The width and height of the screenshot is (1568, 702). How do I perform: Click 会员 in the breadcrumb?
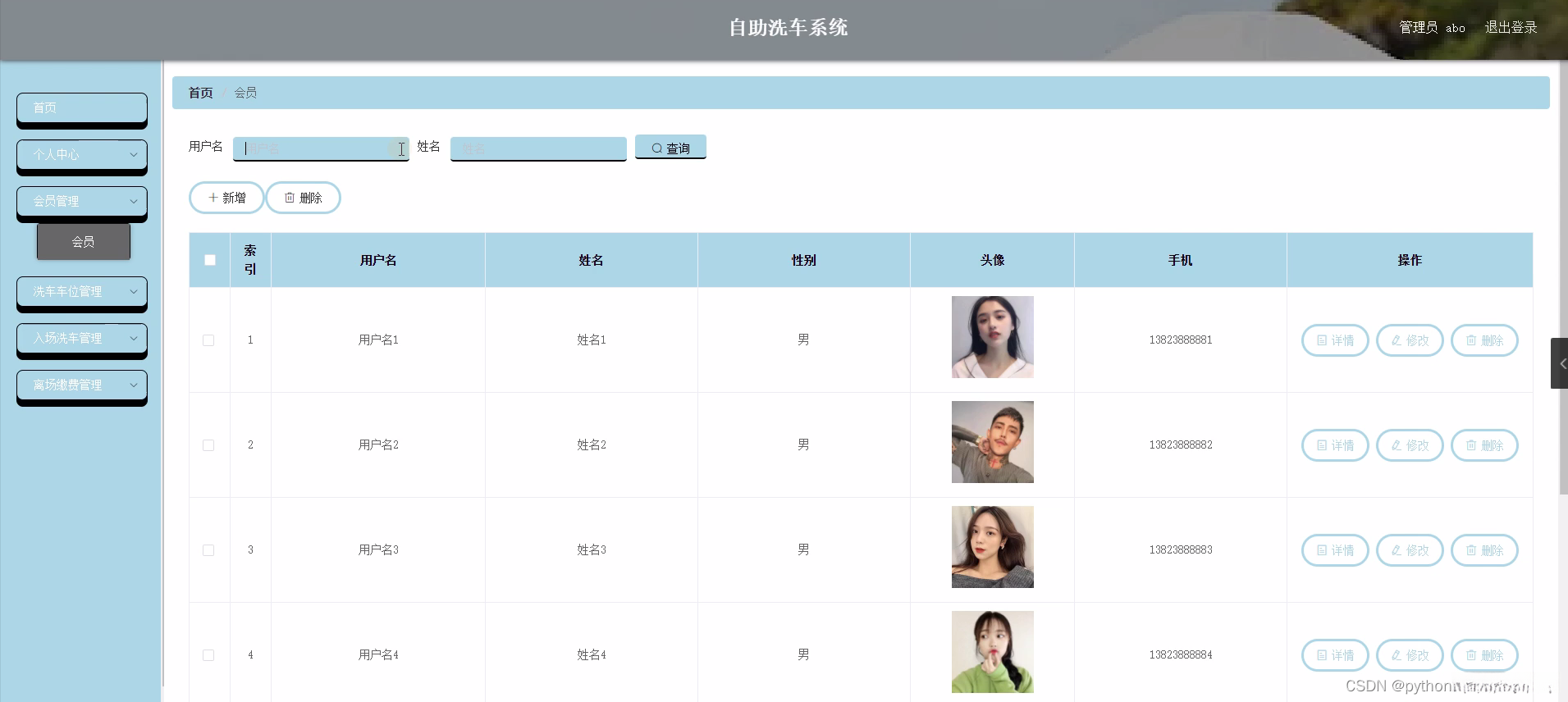pyautogui.click(x=245, y=93)
